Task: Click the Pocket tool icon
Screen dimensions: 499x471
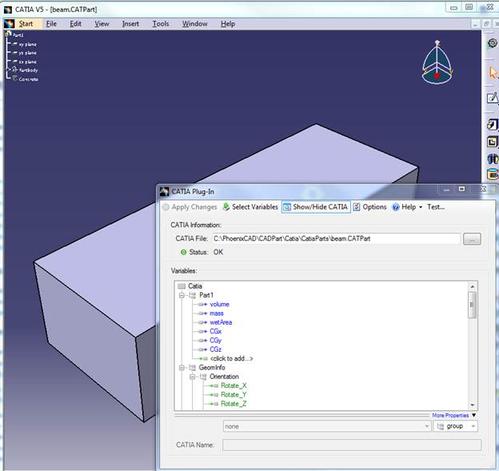Action: [492, 142]
